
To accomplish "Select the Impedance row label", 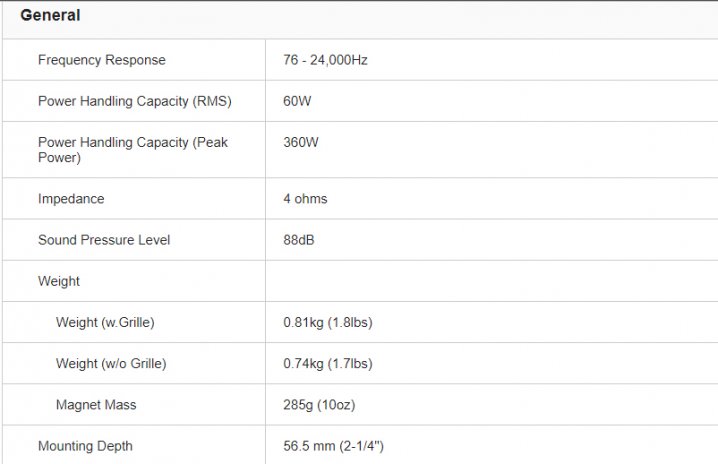I will tap(71, 199).
